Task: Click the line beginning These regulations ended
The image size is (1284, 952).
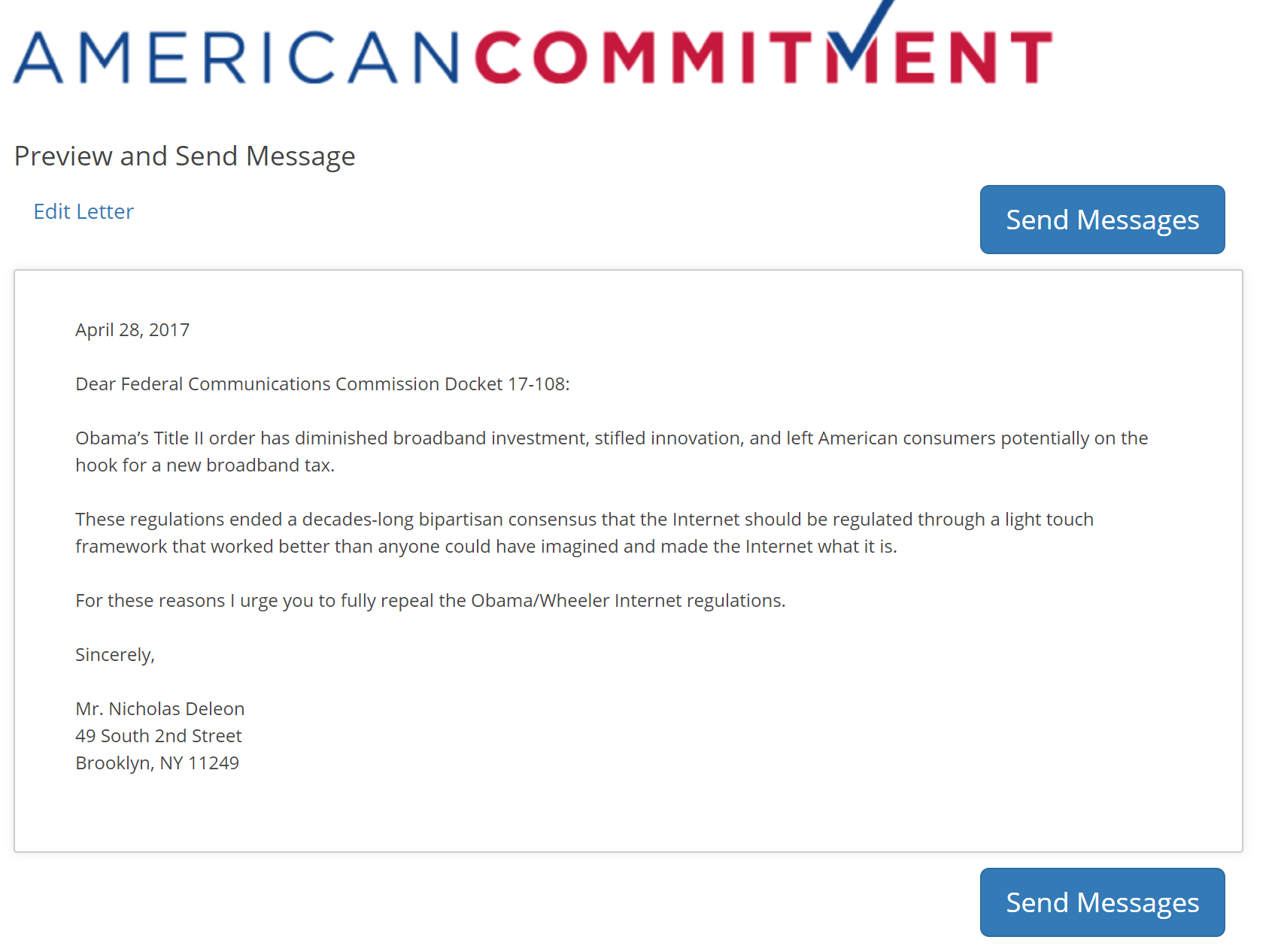Action: point(584,520)
